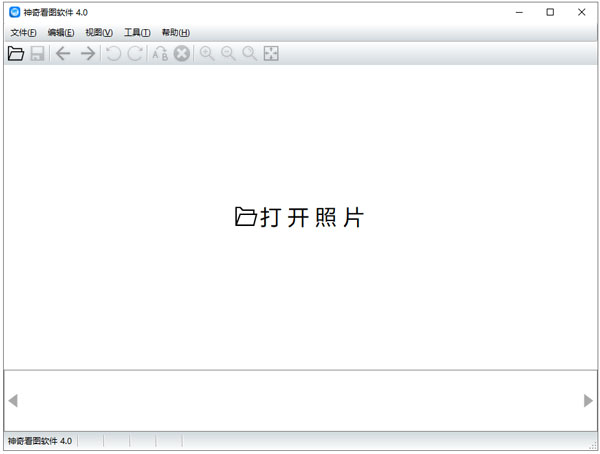Click the AB rename toolbar icon
Viewport: 600px width, 454px height.
click(x=160, y=54)
